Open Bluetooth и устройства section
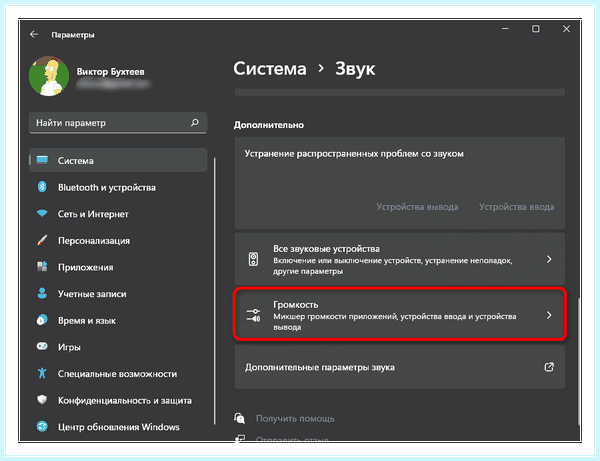 coord(118,187)
